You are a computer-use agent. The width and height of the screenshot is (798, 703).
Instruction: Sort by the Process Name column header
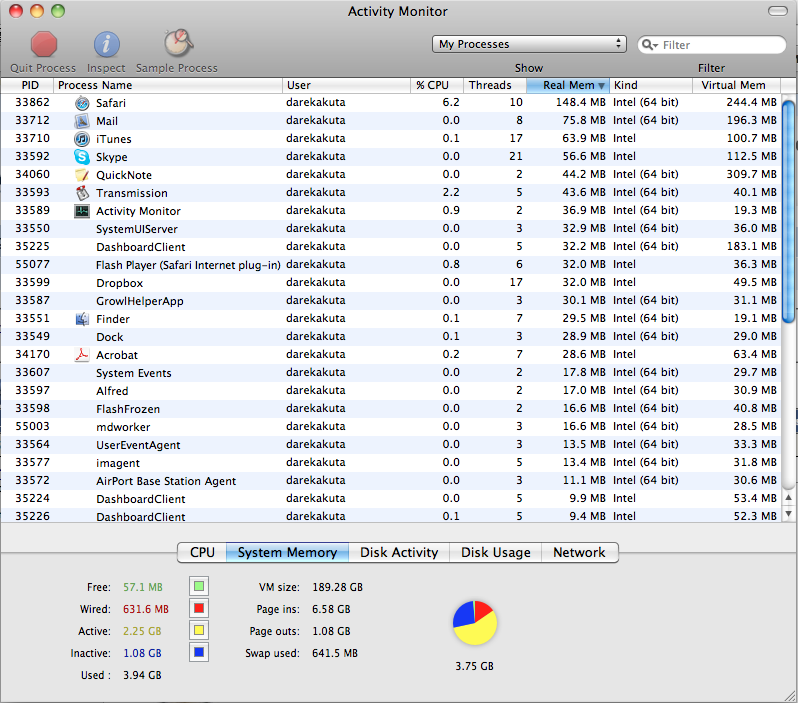(x=168, y=85)
